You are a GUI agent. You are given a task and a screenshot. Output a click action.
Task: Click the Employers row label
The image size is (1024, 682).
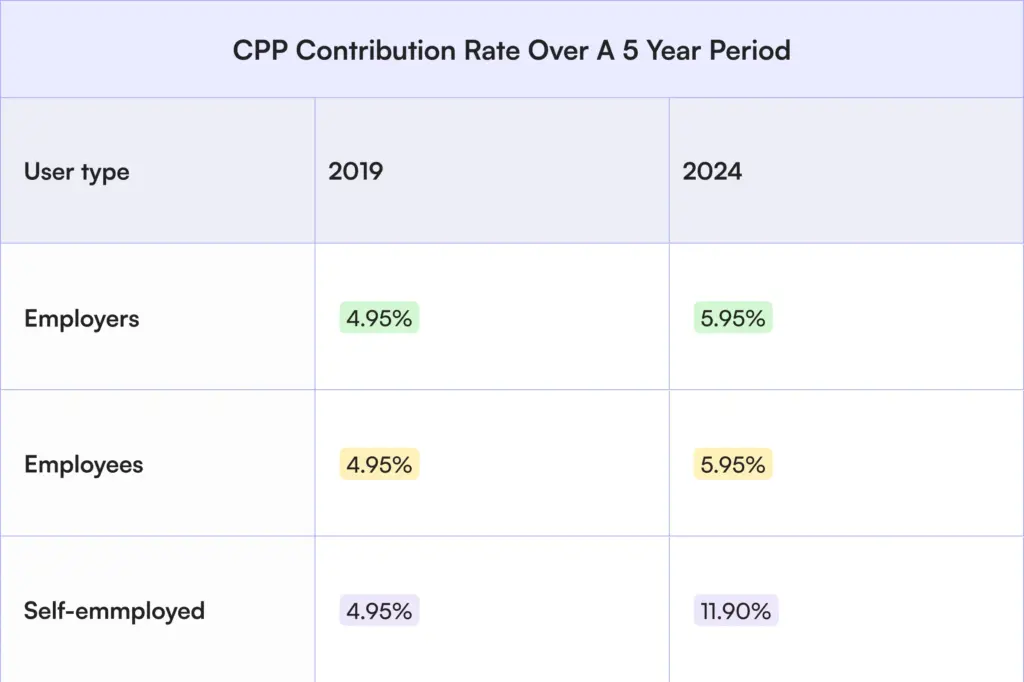[x=82, y=319]
